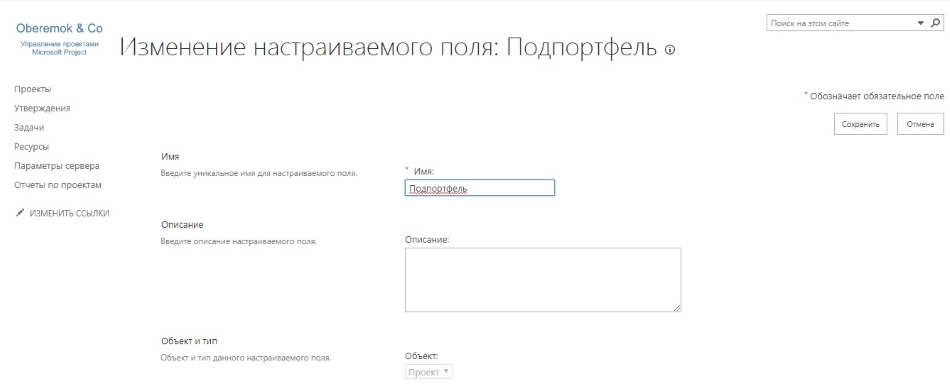Click the 'Объект и тип' section heading
The height and width of the screenshot is (389, 950).
[x=189, y=341]
